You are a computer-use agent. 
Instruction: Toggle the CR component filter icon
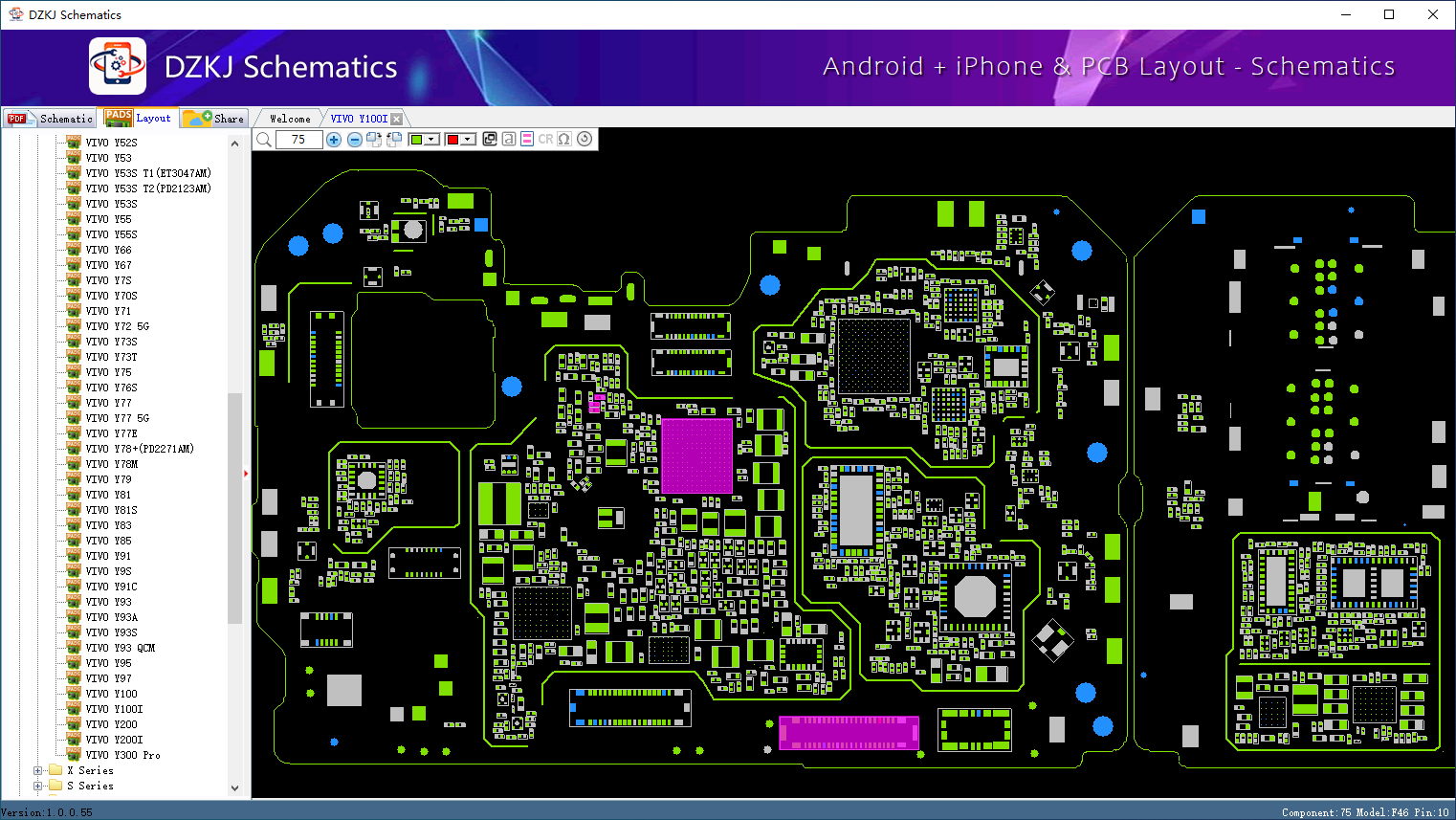545,139
